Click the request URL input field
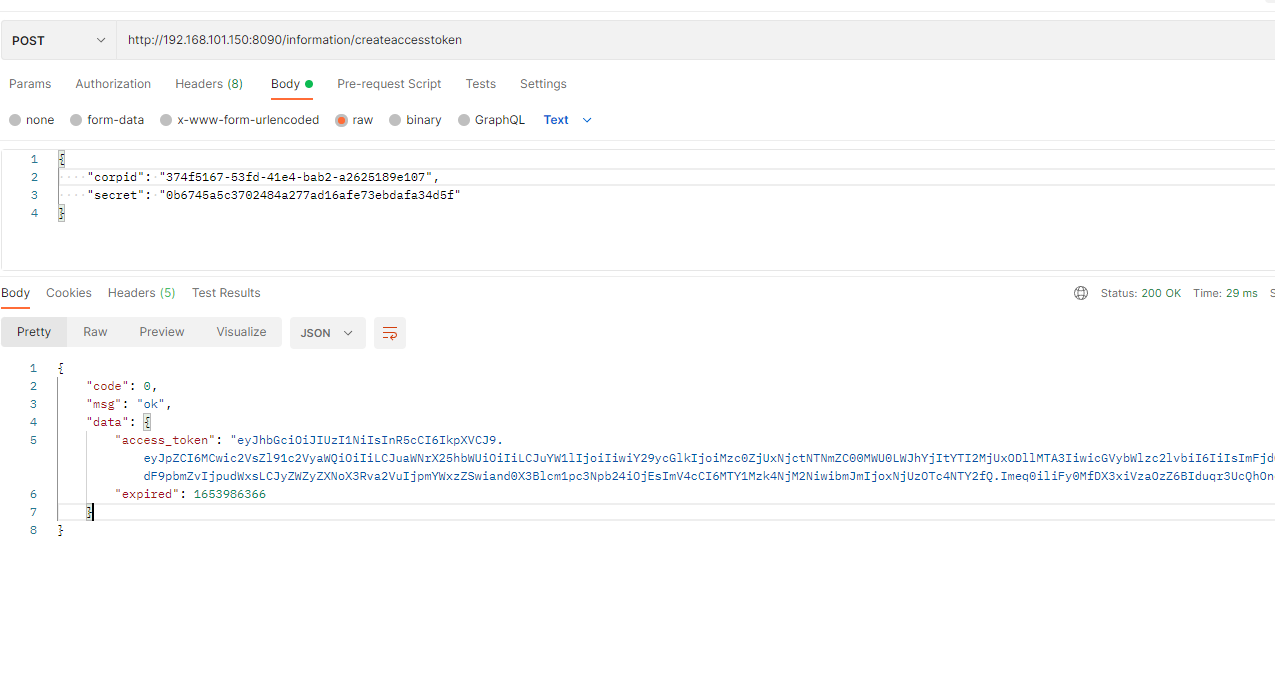Screen dimensions: 1275x675 (696, 40)
